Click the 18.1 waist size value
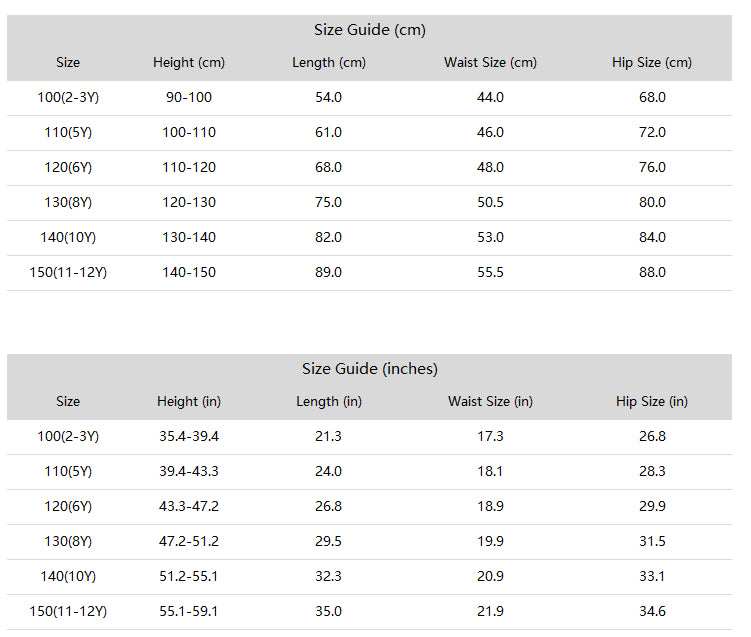Image resolution: width=751 pixels, height=637 pixels. tap(490, 472)
